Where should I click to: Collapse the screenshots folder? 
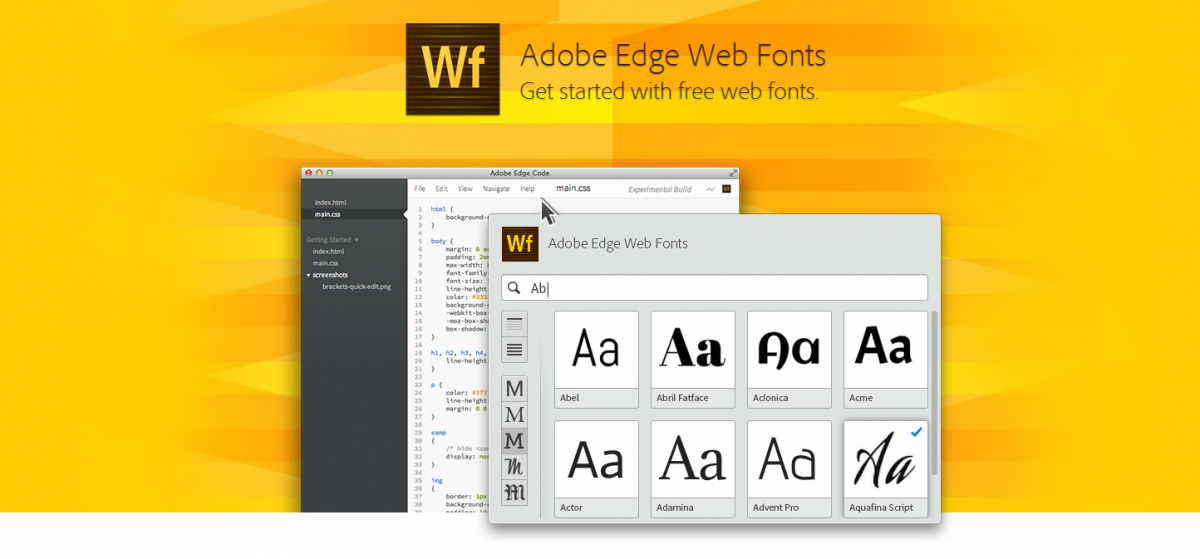tap(309, 275)
